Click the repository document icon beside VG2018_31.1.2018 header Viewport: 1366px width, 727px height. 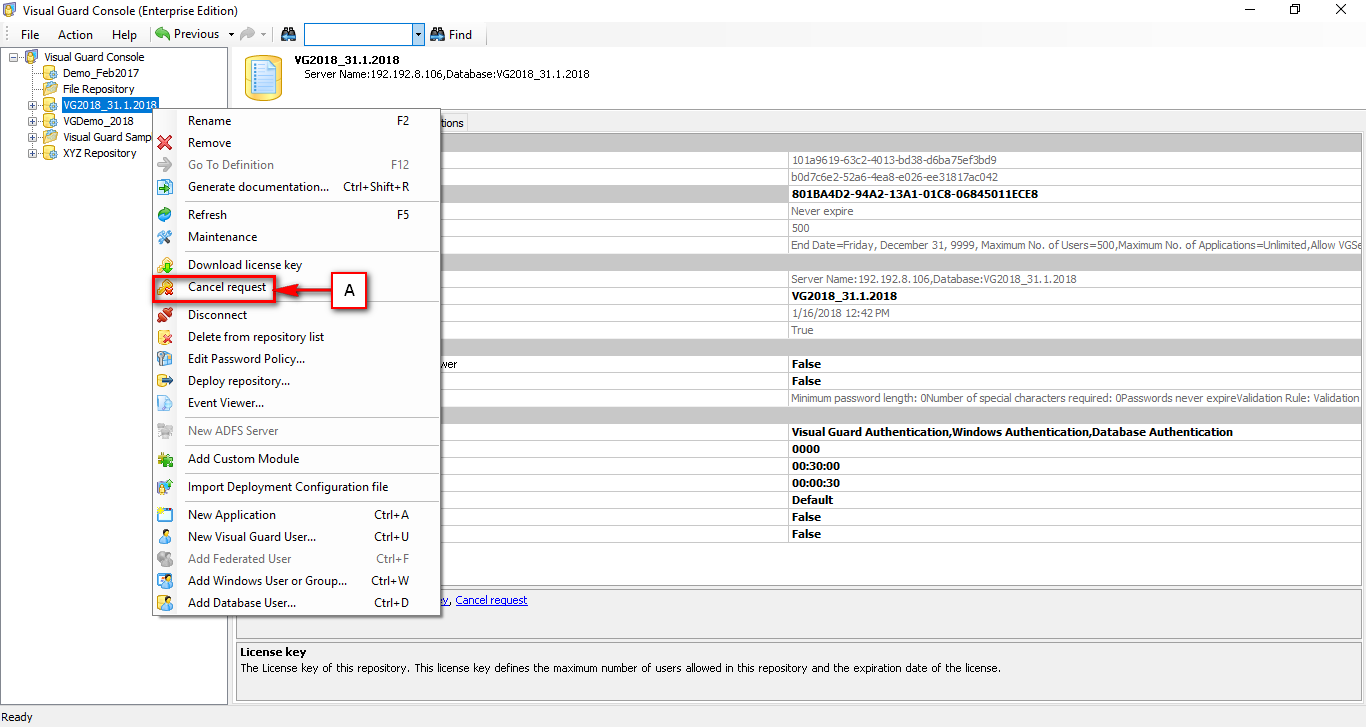[262, 74]
